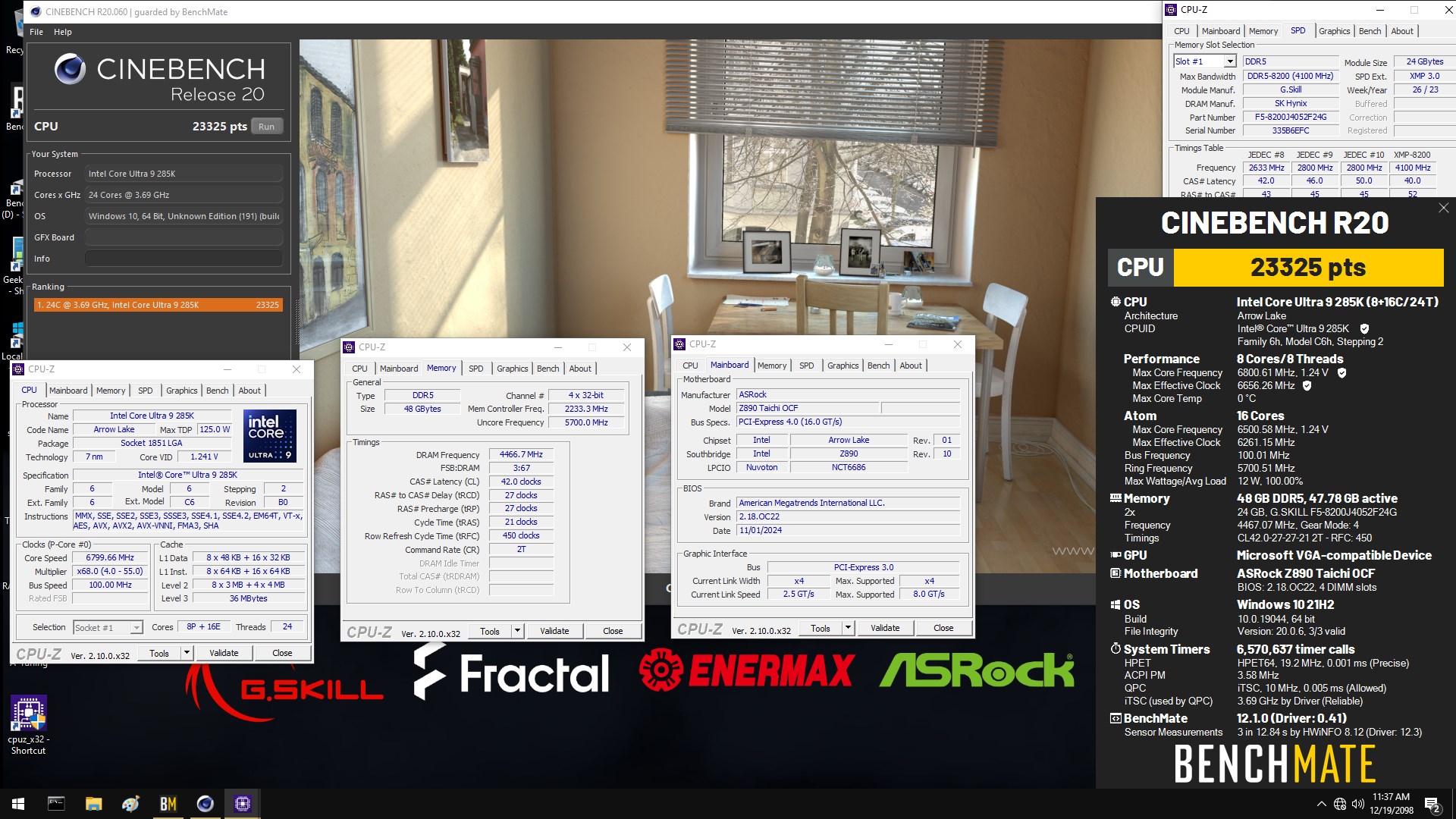The width and height of the screenshot is (1456, 819).
Task: Click Validate in the Memory CPU-Z window
Action: coord(554,631)
